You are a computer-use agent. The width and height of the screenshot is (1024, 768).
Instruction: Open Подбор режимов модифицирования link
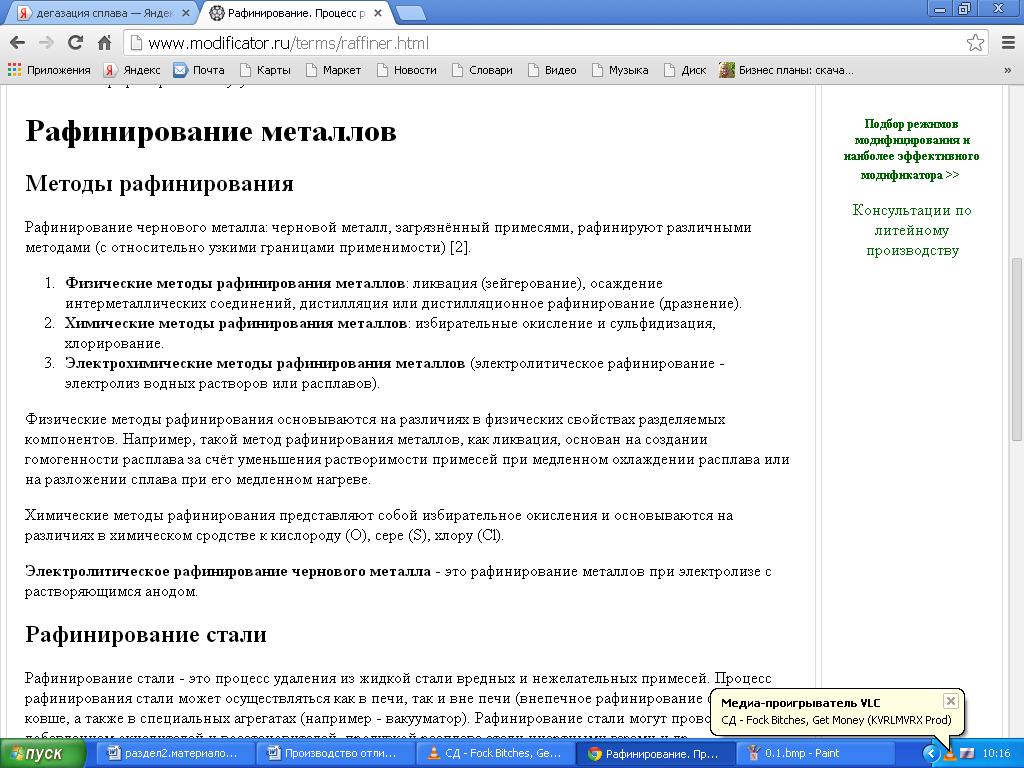pos(911,149)
